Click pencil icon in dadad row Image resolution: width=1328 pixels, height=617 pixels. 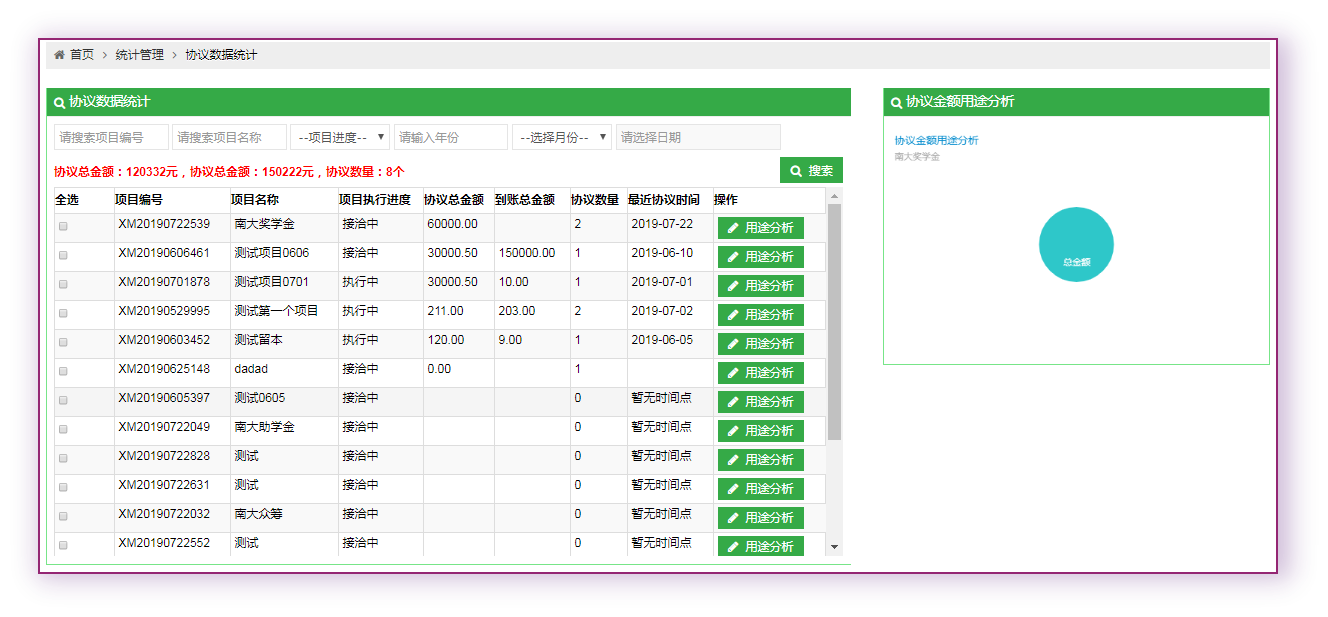pos(733,373)
